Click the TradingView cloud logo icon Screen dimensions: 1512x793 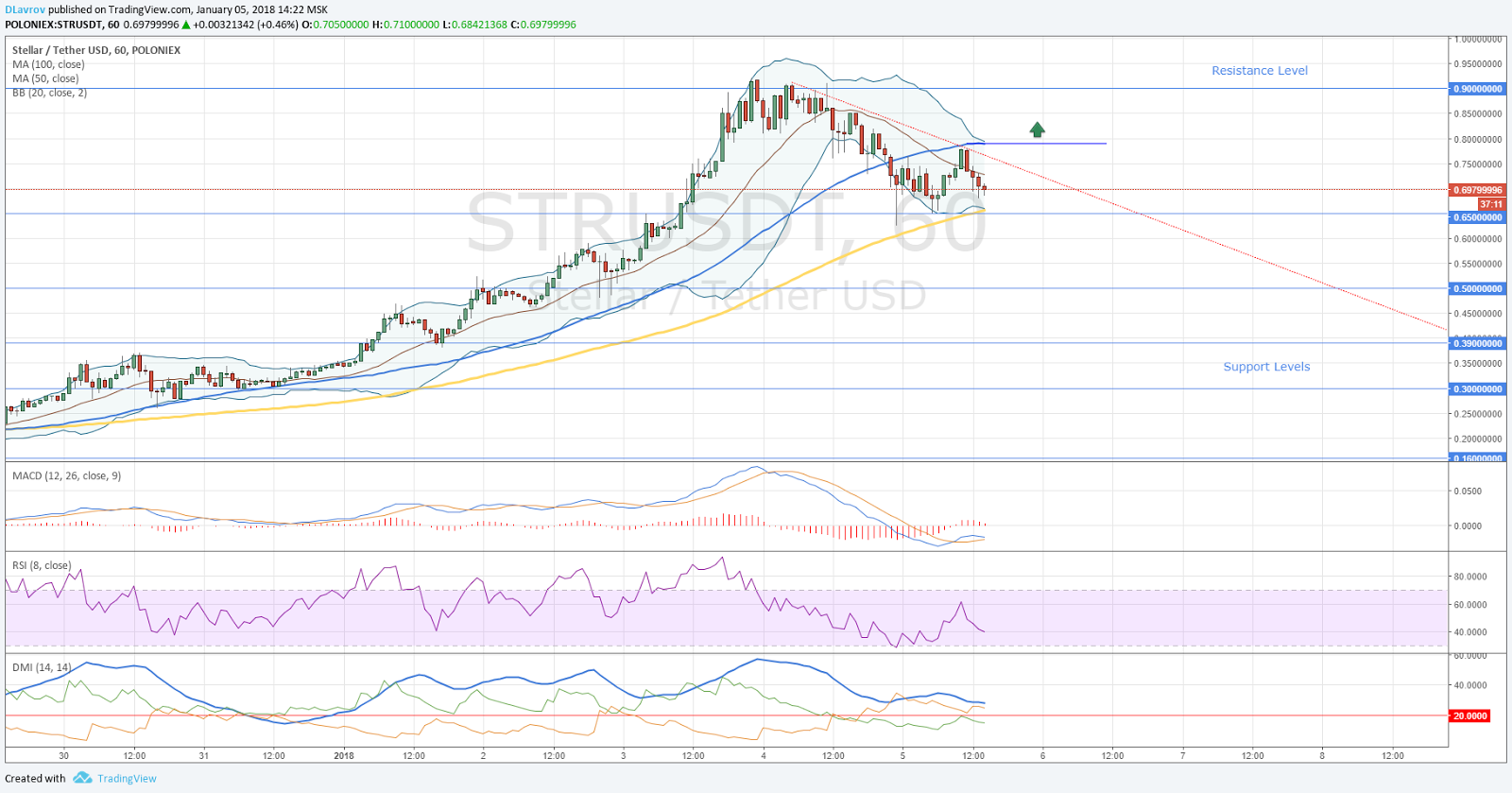click(82, 778)
